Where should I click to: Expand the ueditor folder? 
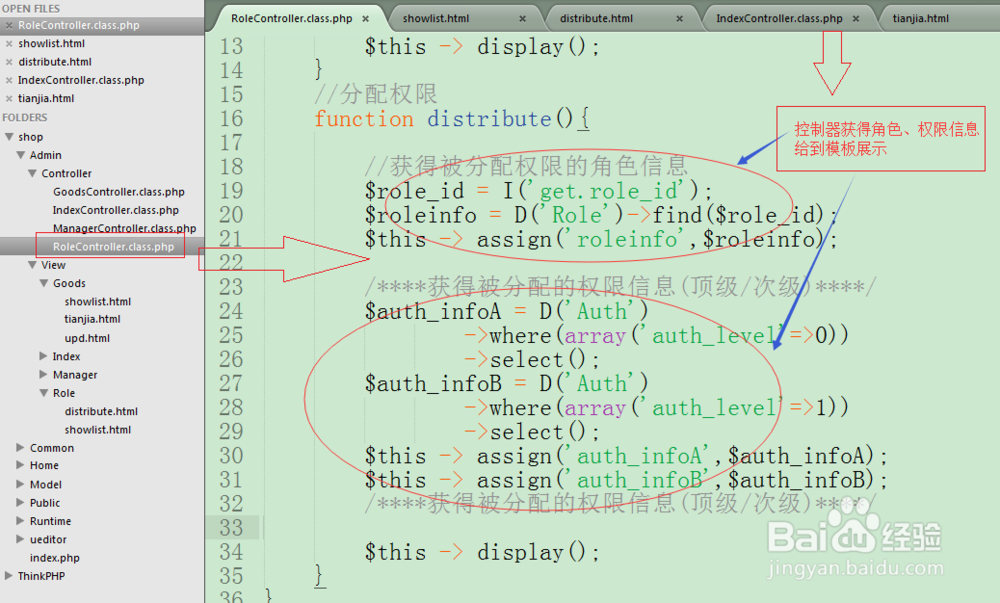pyautogui.click(x=20, y=539)
